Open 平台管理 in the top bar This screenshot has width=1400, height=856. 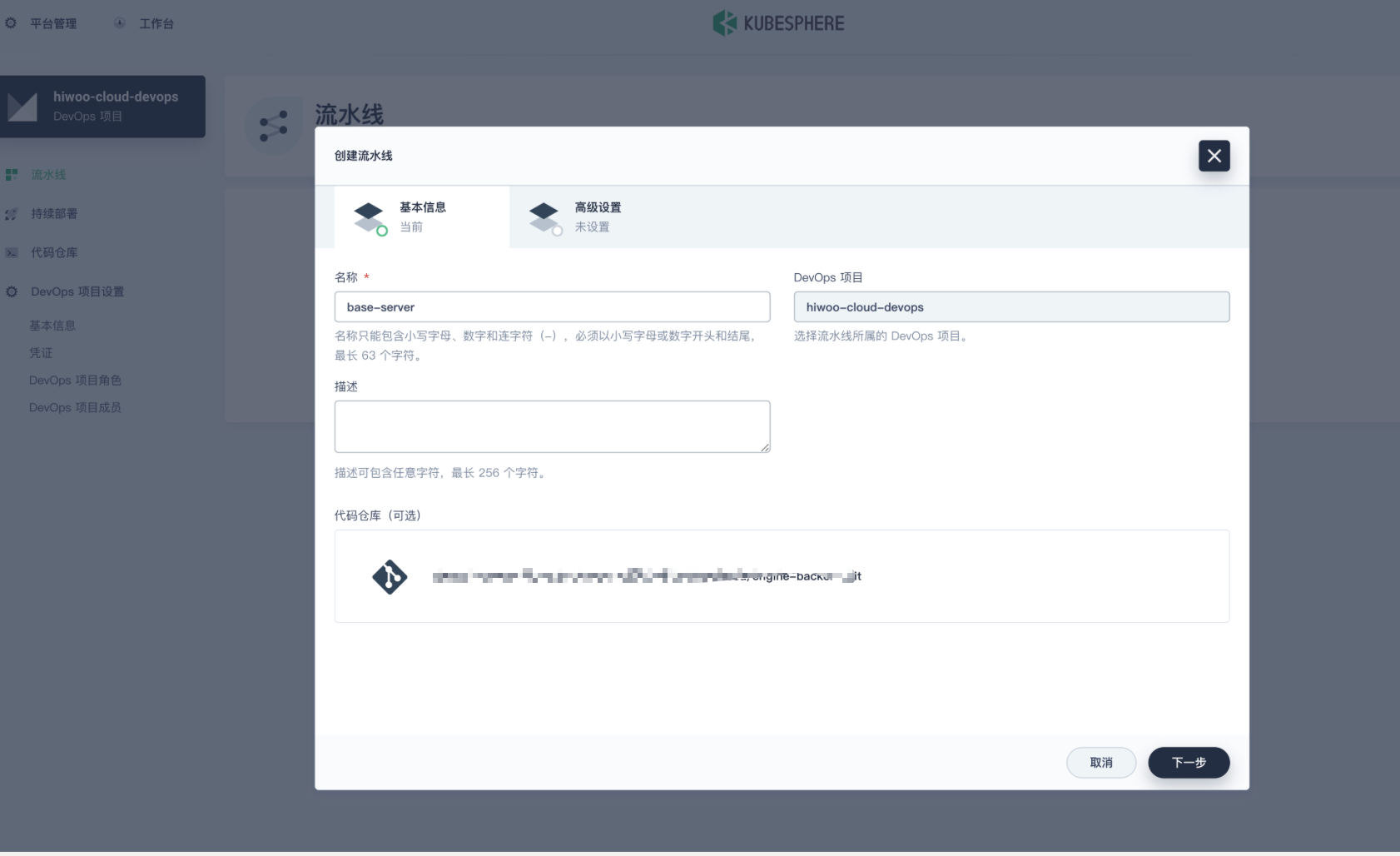click(x=53, y=23)
